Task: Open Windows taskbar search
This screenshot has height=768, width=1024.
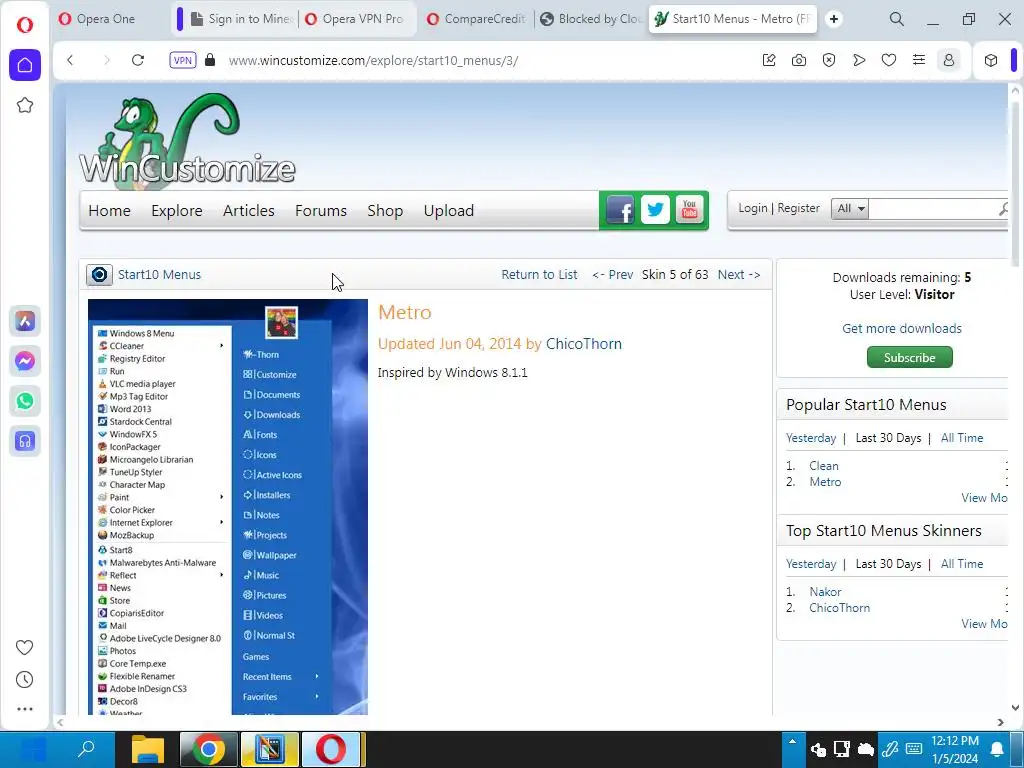Action: 86,749
